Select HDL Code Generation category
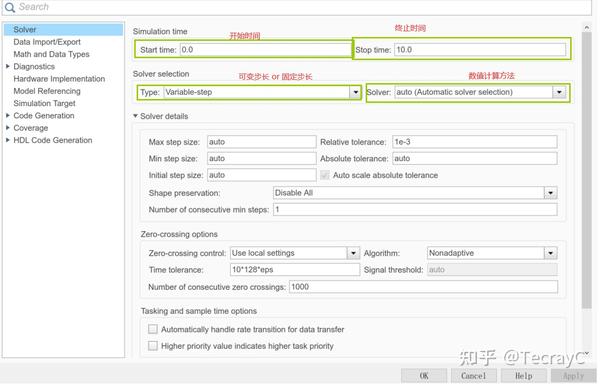The width and height of the screenshot is (600, 384). (x=53, y=140)
